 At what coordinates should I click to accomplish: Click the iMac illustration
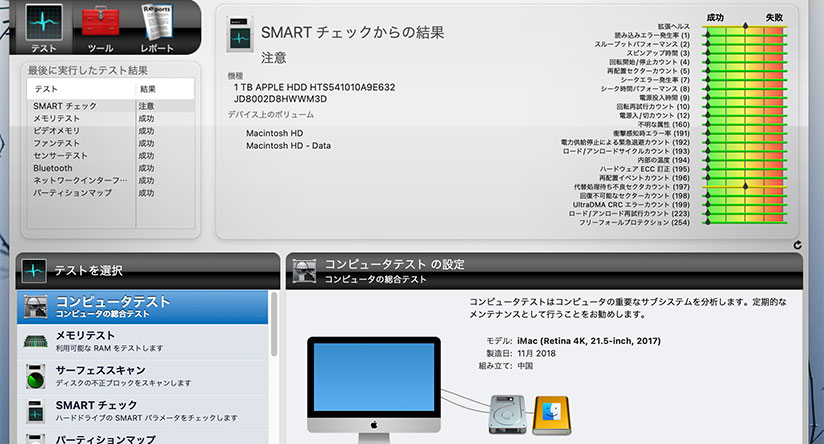374,390
